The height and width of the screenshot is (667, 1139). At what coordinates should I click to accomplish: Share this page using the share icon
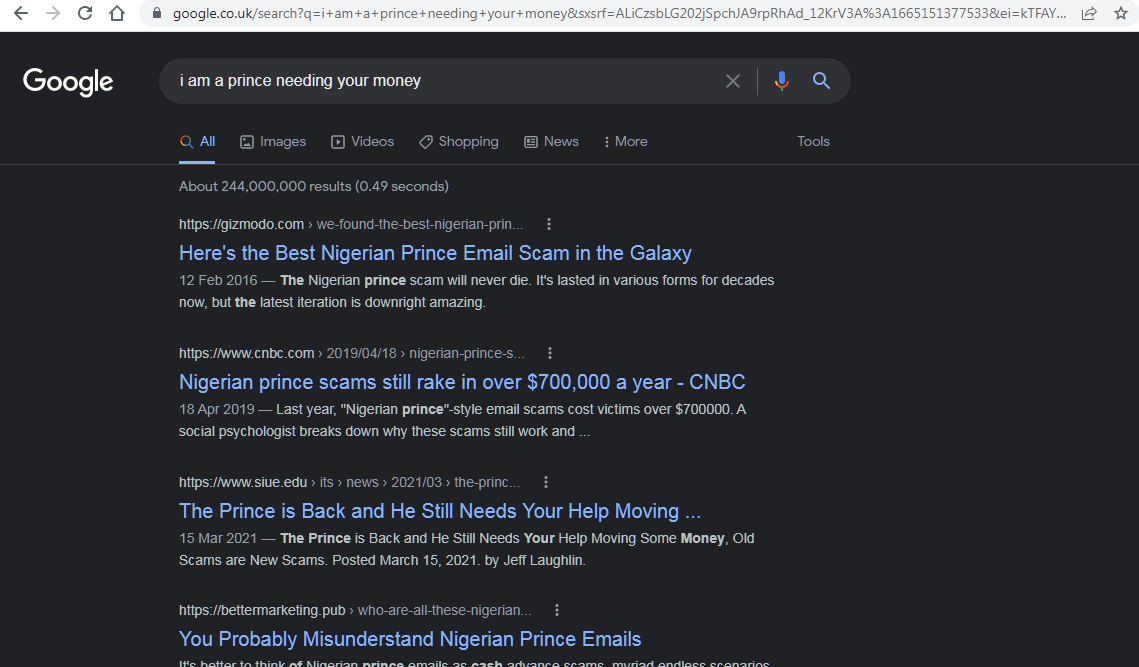(x=1089, y=13)
